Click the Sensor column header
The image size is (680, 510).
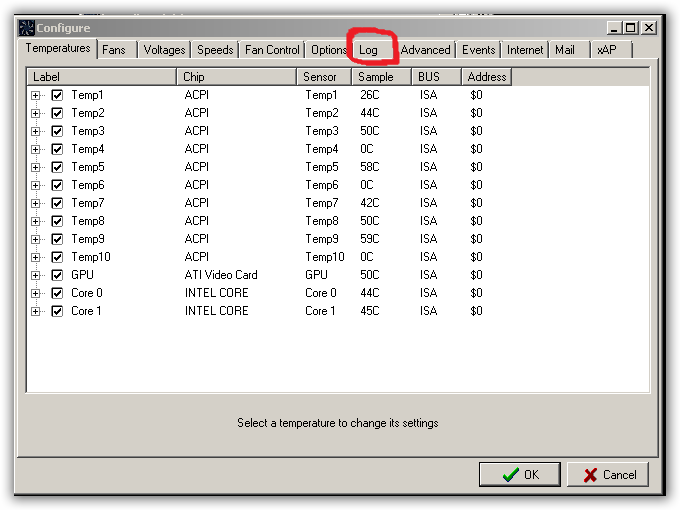pos(324,77)
